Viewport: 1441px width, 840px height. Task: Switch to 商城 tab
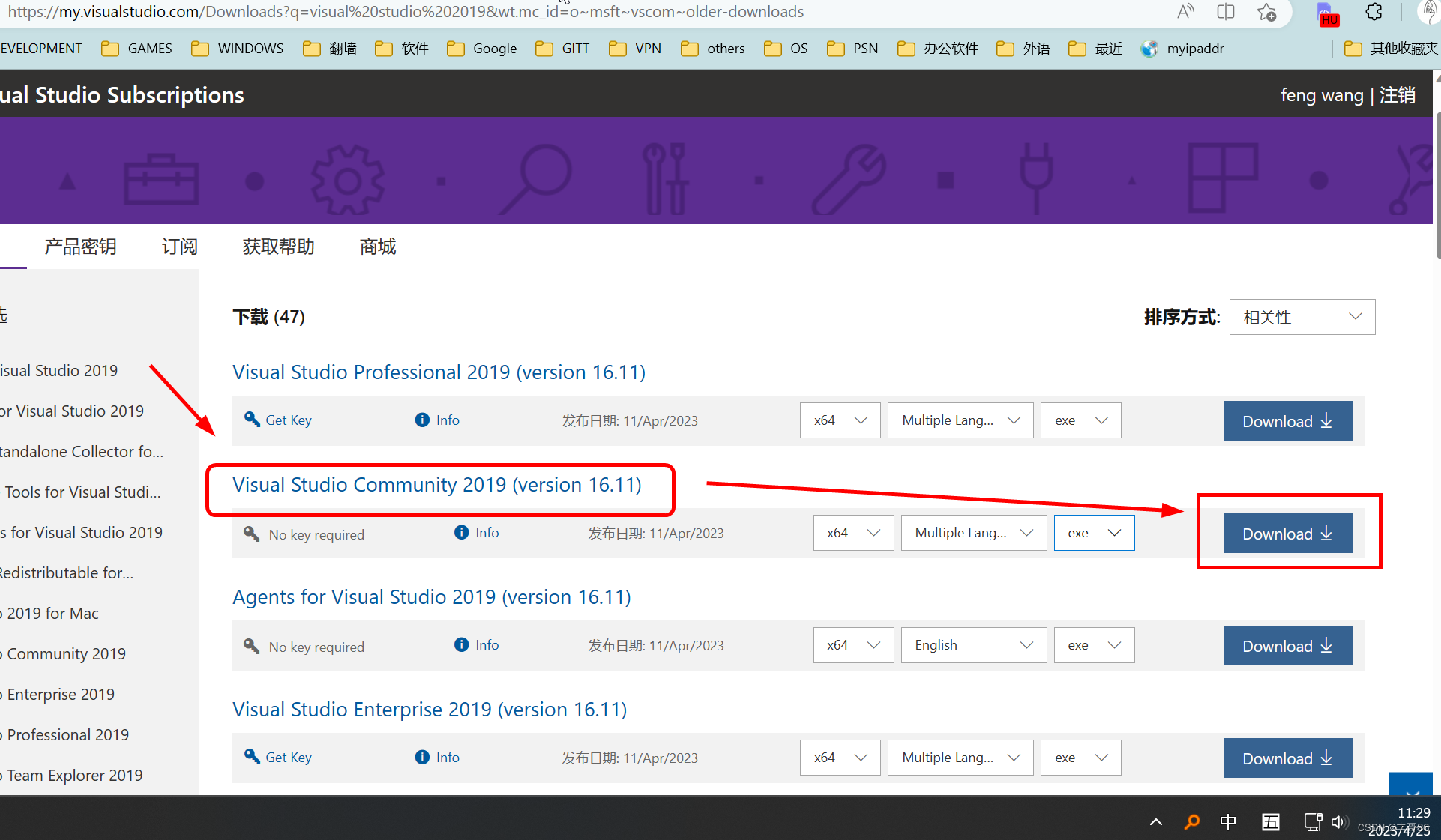(378, 247)
